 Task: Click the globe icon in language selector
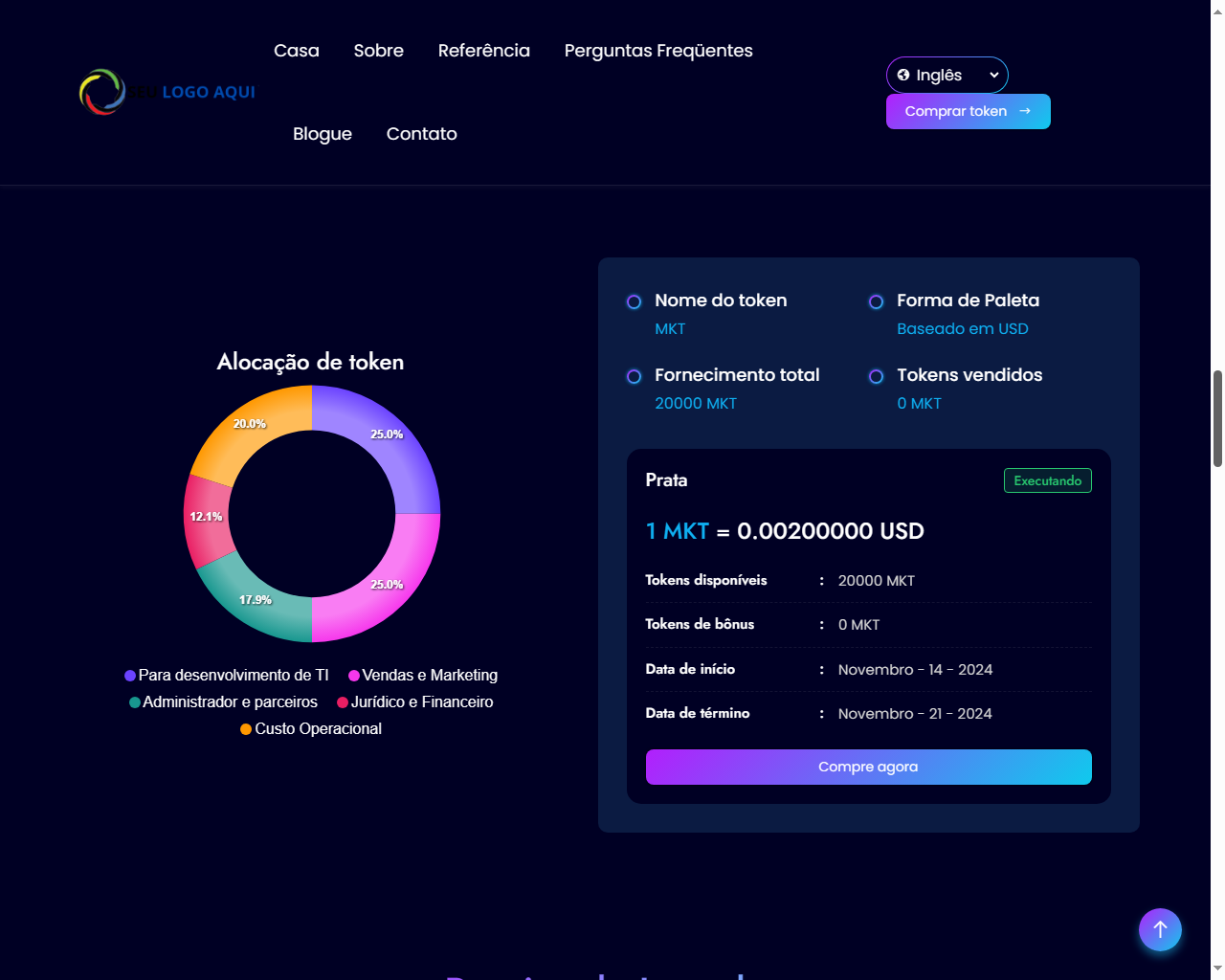pyautogui.click(x=903, y=75)
